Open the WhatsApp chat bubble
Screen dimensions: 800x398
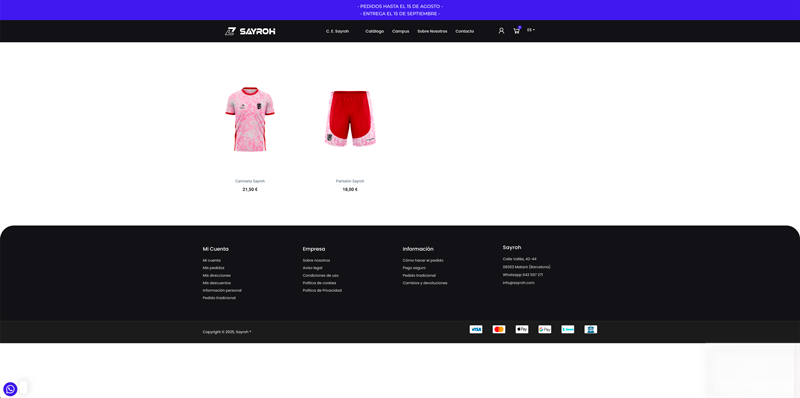(x=10, y=389)
